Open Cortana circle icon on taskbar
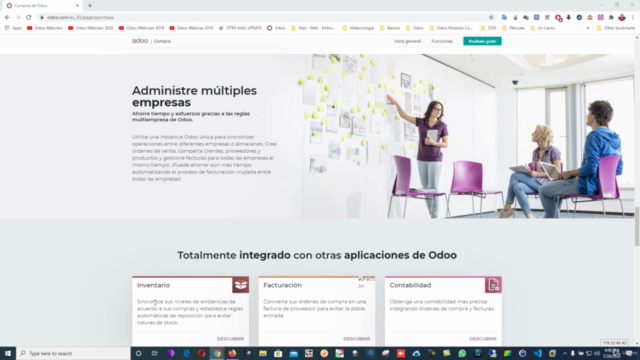This screenshot has height=360, width=640. tap(138, 353)
